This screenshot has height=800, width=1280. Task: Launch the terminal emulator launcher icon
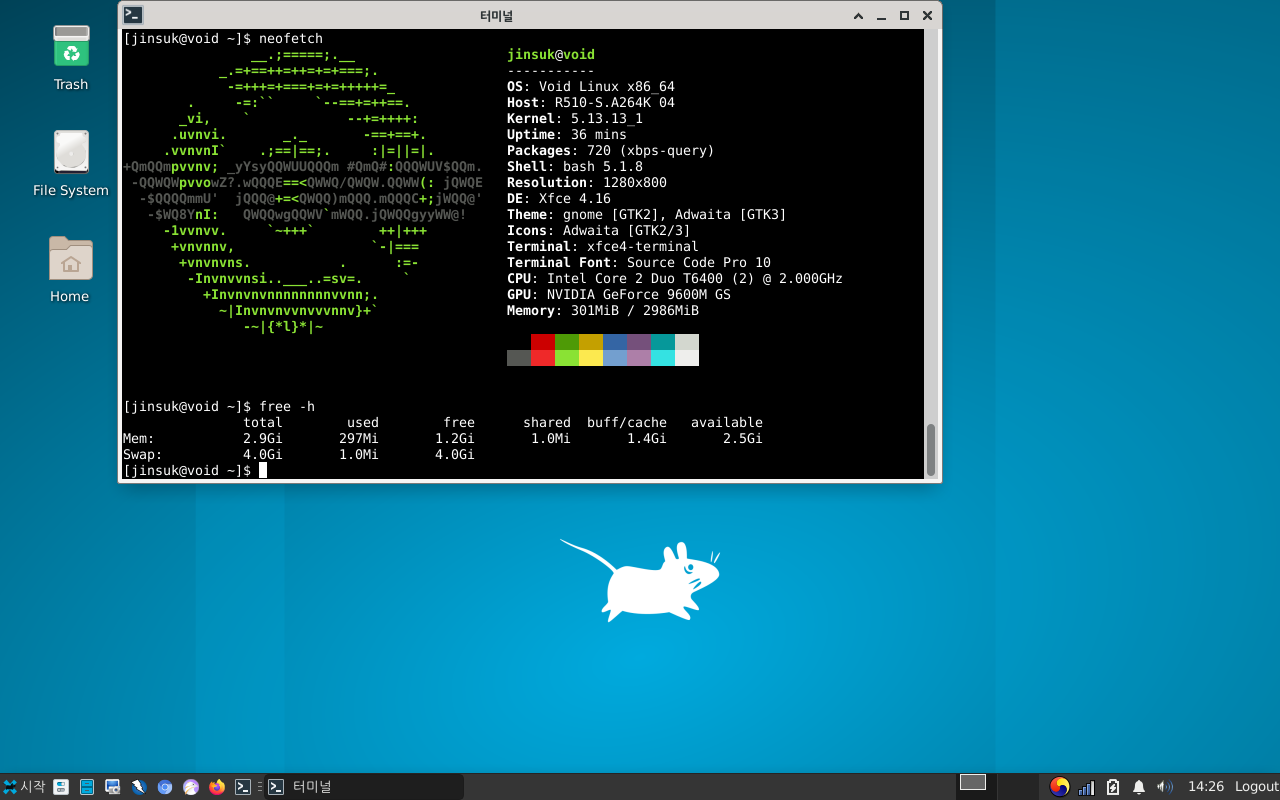click(243, 787)
